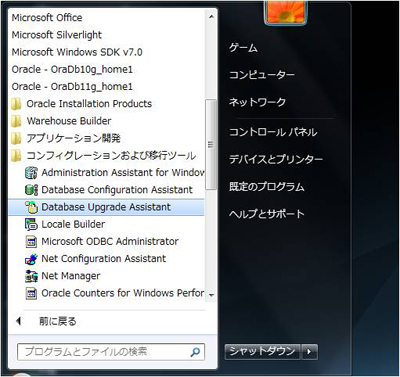Click the Database Upgrade Assistant icon
Image resolution: width=400 pixels, height=377 pixels.
[31, 207]
